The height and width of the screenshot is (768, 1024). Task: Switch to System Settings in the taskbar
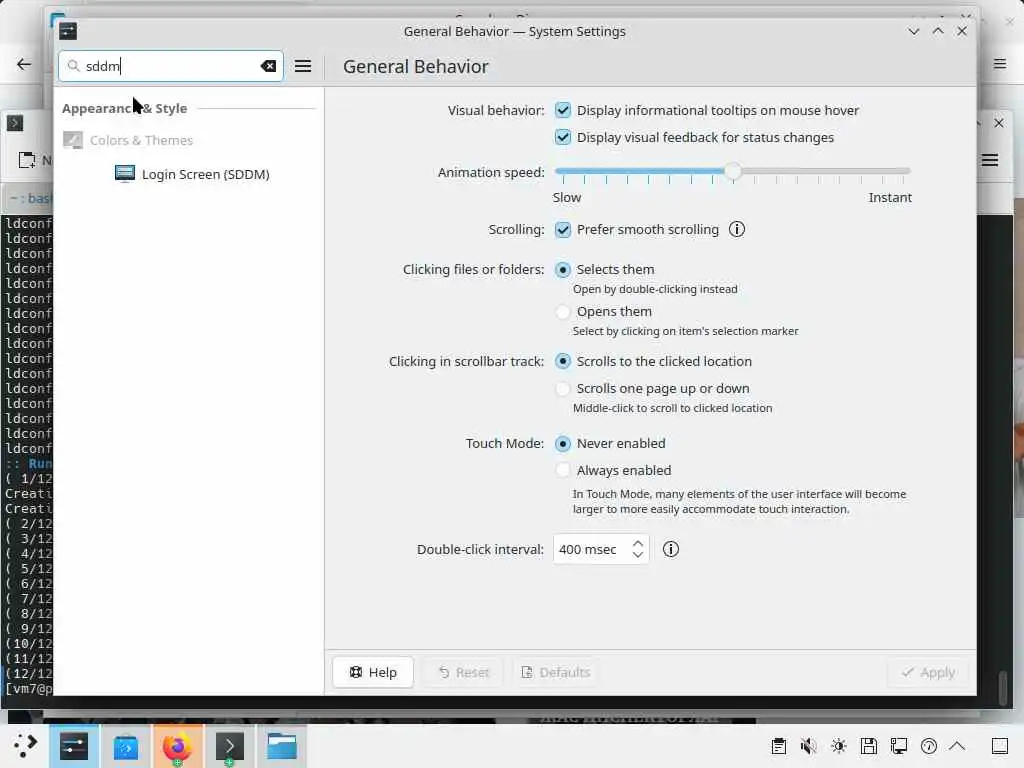coord(74,746)
